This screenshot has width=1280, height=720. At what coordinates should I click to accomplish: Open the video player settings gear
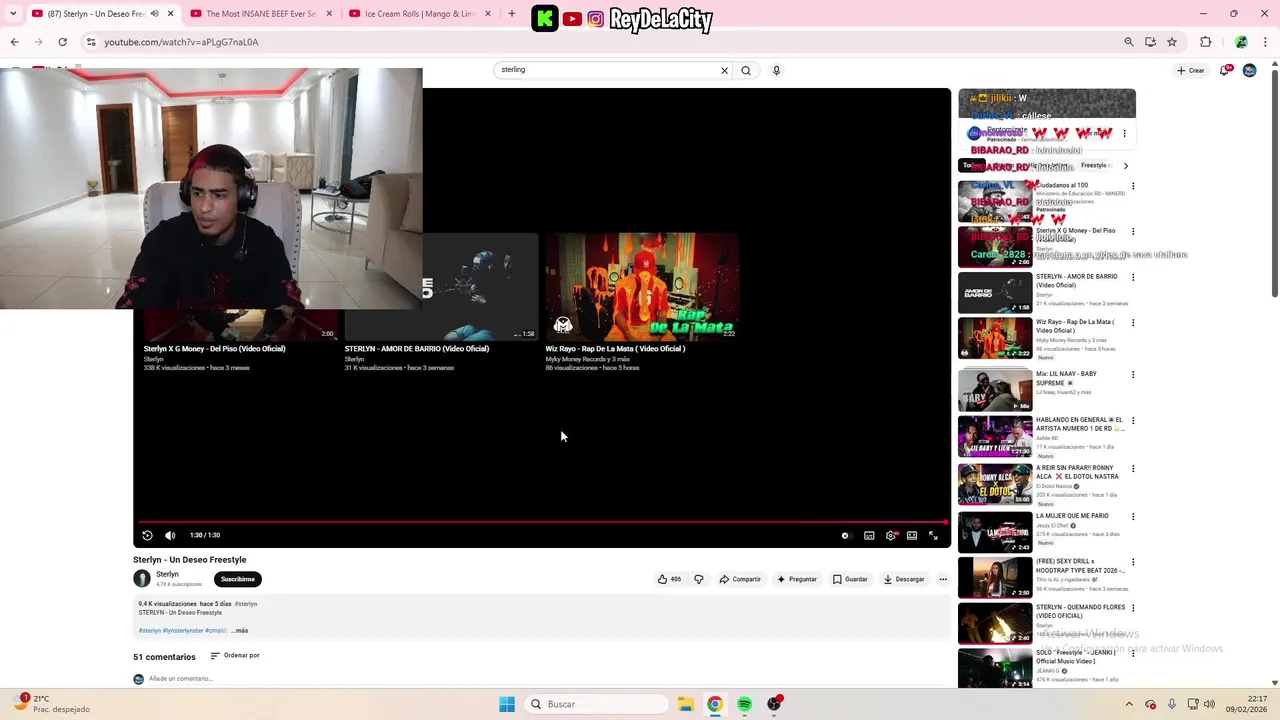(891, 535)
